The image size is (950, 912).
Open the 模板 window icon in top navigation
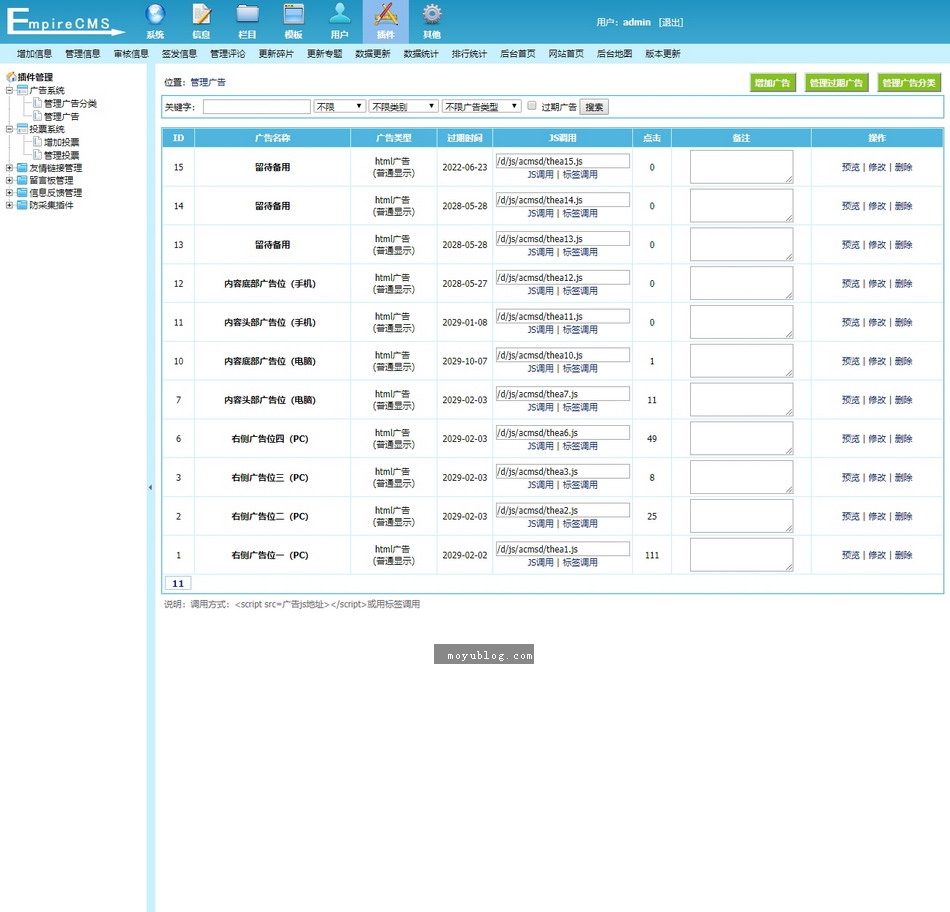pyautogui.click(x=294, y=15)
